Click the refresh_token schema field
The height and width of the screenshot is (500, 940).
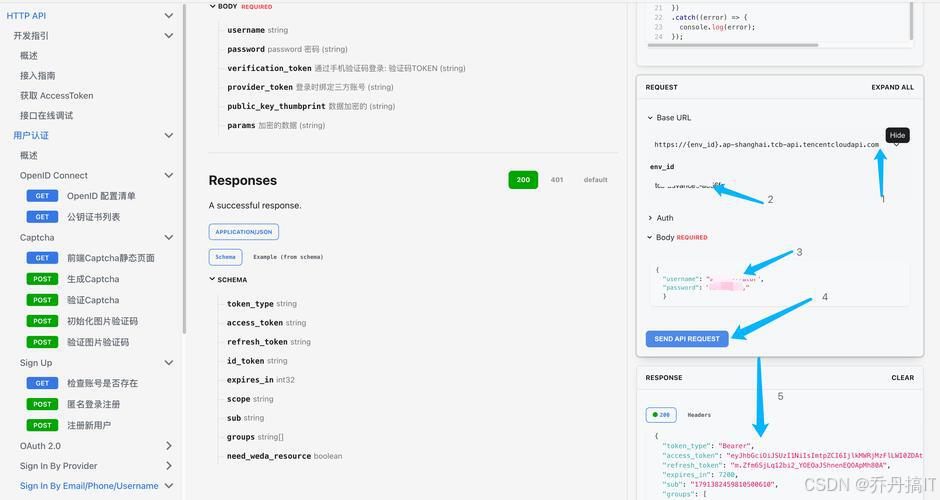coord(257,342)
